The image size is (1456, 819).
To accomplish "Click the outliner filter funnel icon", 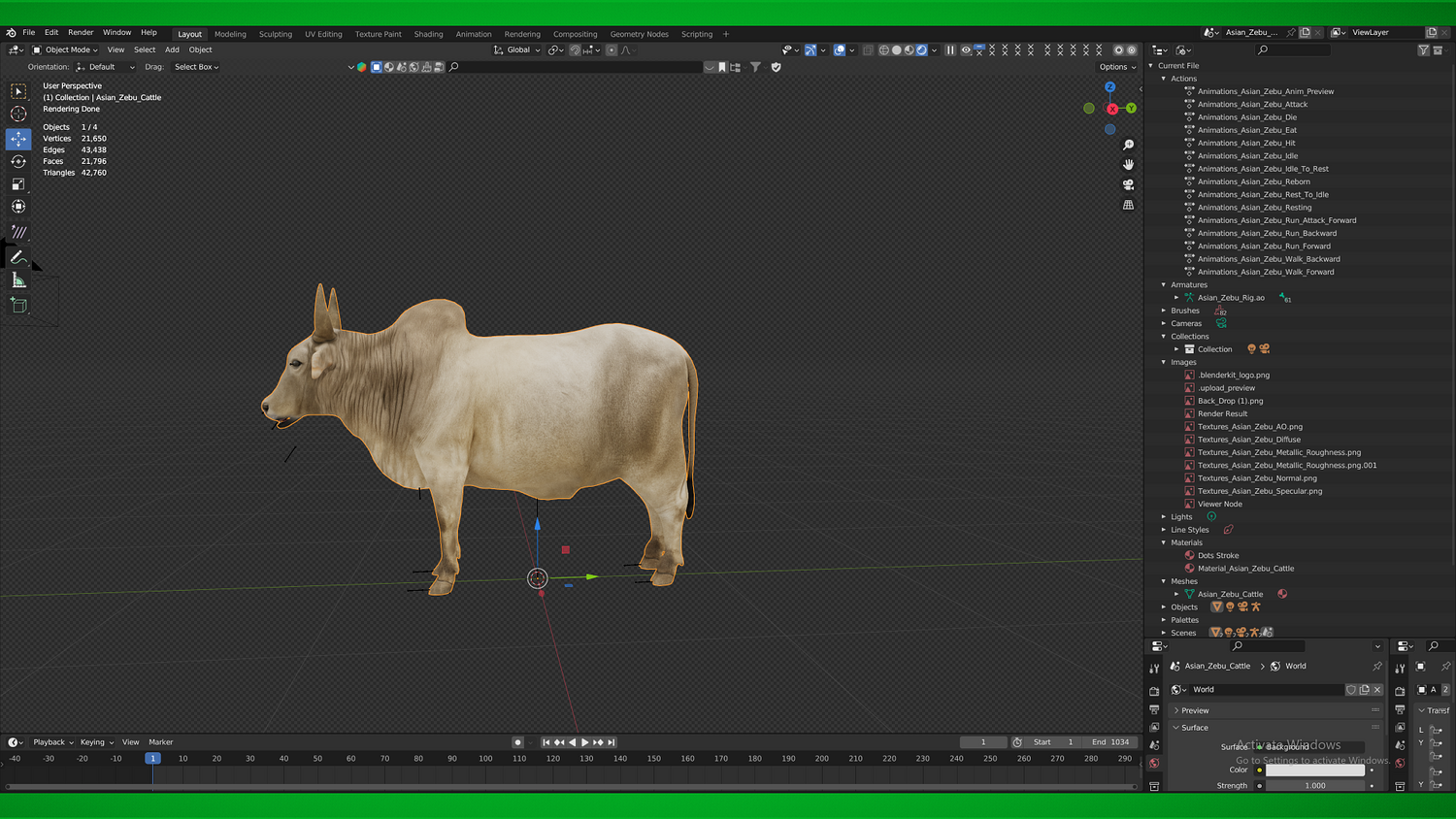I will [x=1423, y=50].
